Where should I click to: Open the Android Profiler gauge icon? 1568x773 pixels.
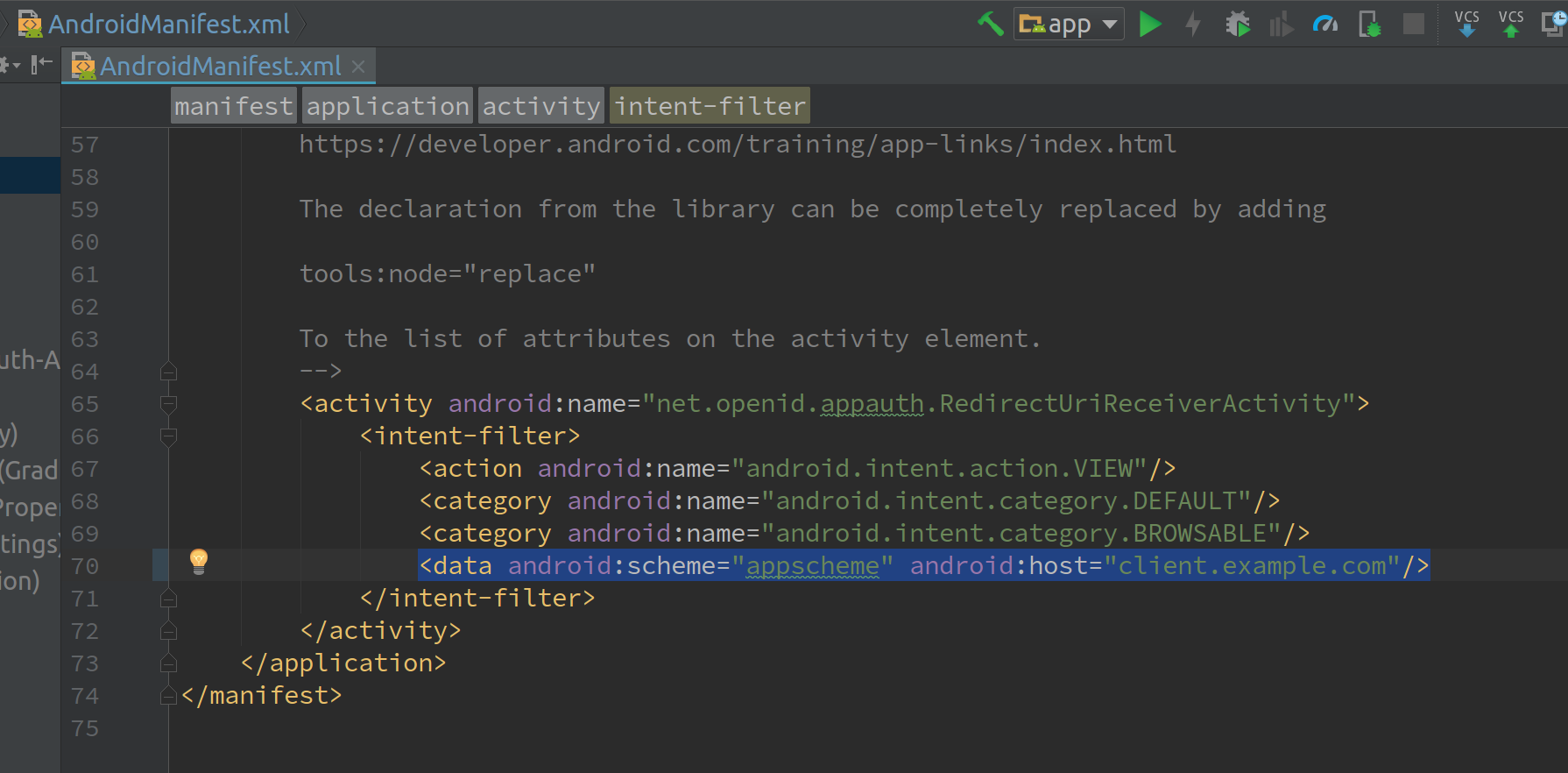click(x=1324, y=24)
